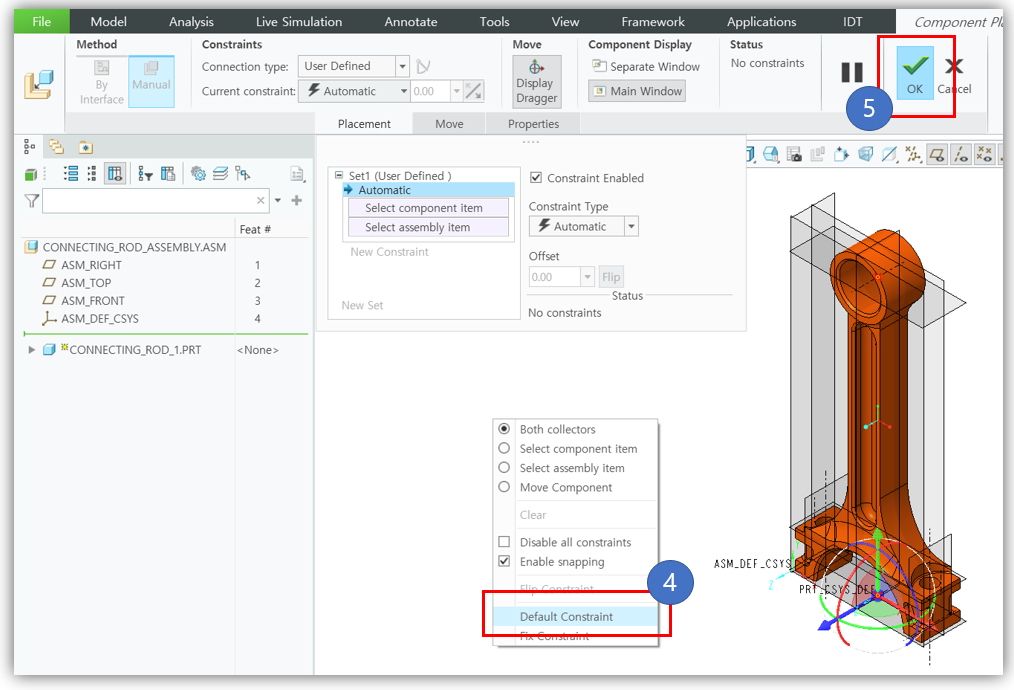Toggle Main Window display

(x=637, y=91)
